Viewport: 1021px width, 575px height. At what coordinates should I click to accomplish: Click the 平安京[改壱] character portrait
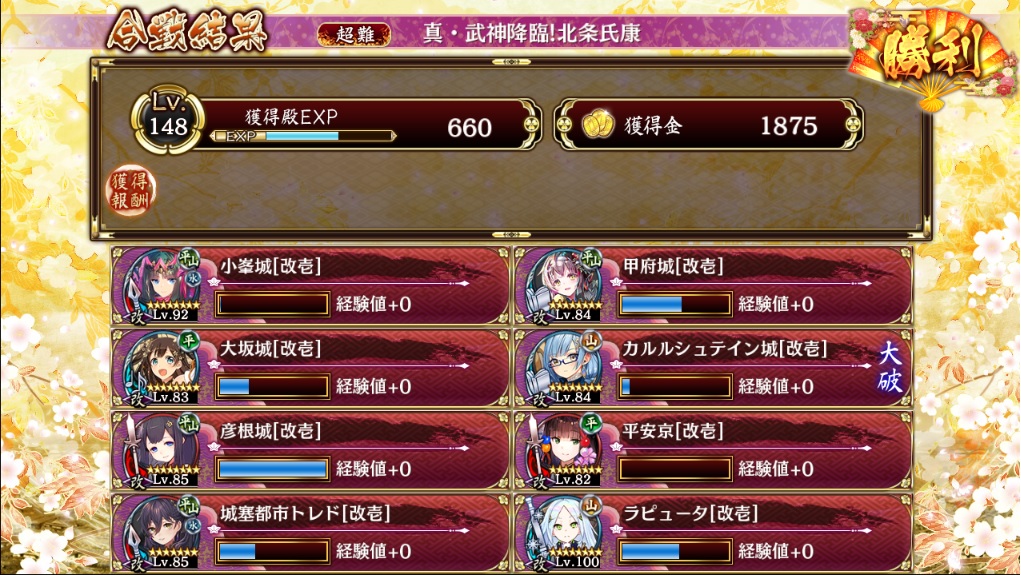564,450
